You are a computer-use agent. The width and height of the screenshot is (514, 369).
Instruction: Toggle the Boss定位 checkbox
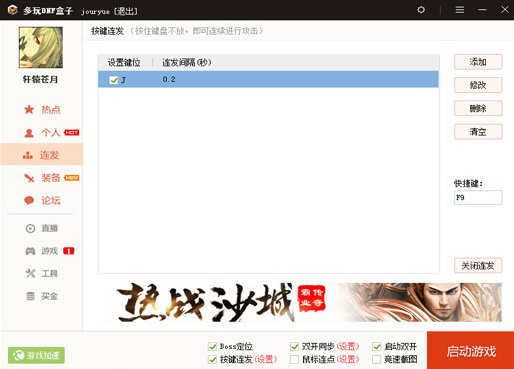coord(212,347)
